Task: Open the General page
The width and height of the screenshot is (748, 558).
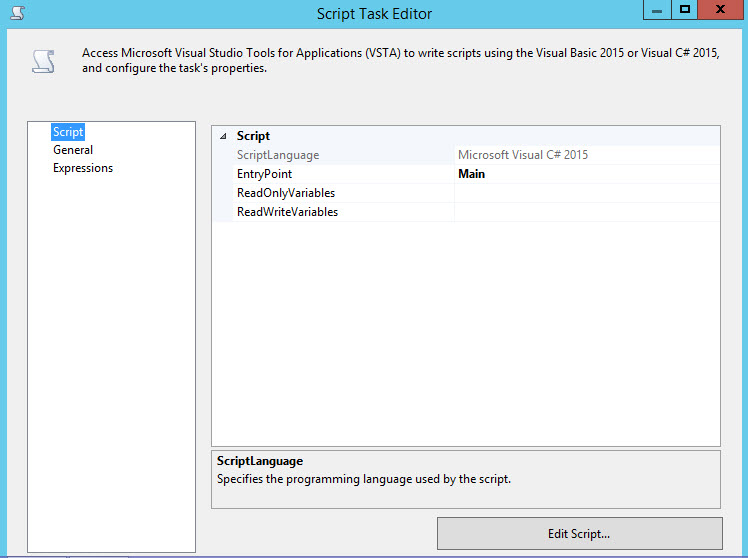Action: point(73,150)
